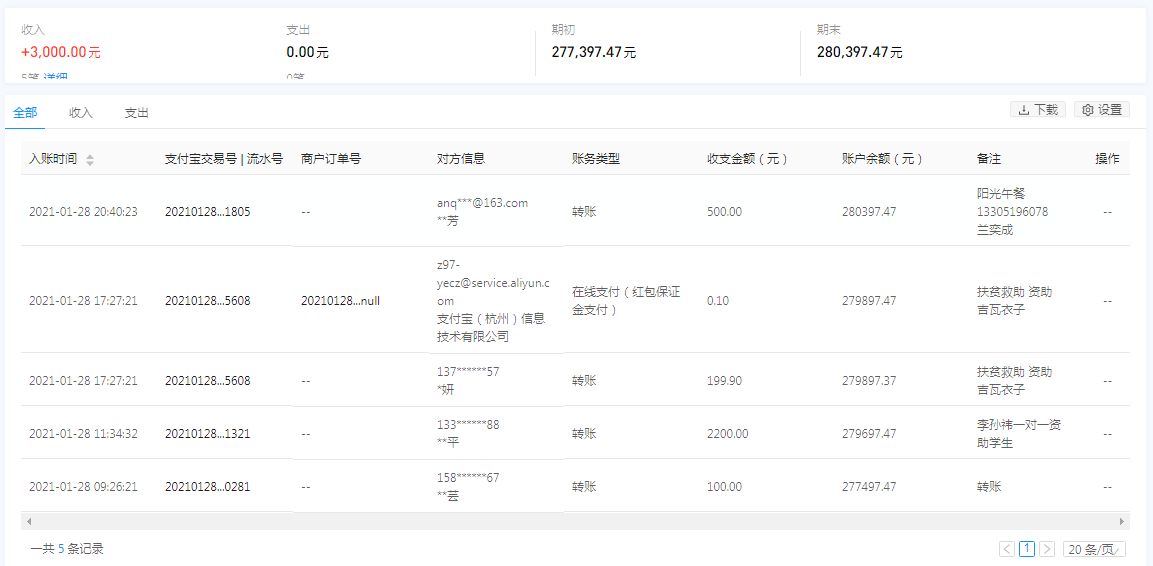1153x566 pixels.
Task: Click the 账户余额（元） column header
Action: (882, 159)
